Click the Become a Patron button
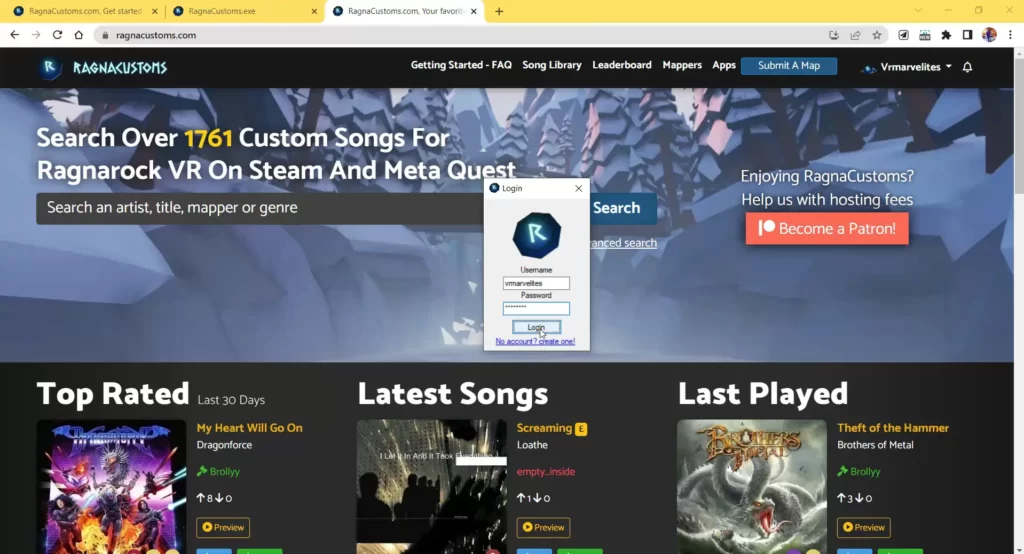Image resolution: width=1024 pixels, height=554 pixels. (x=827, y=229)
